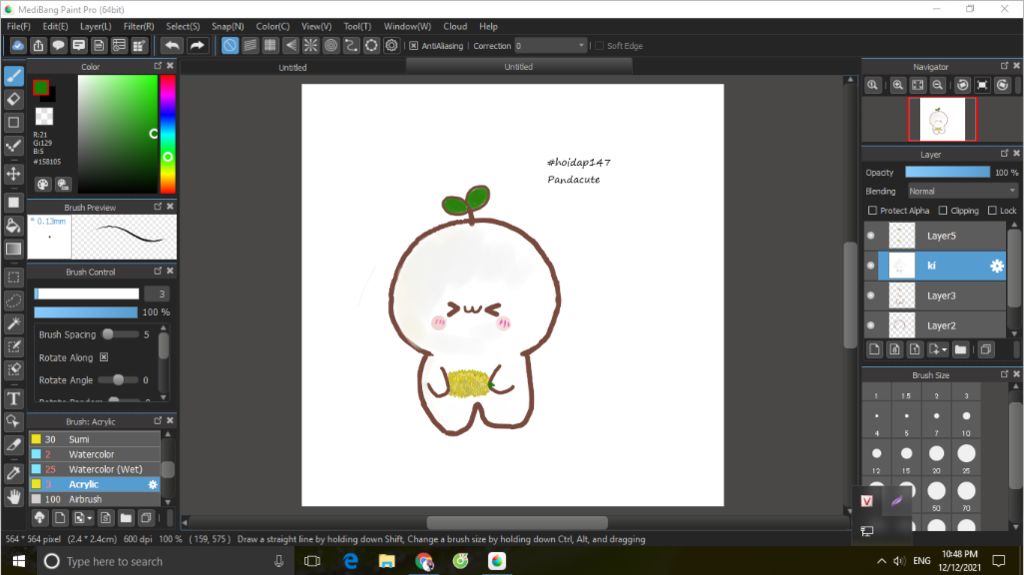This screenshot has width=1024, height=575.
Task: Enable circle snap
Action: pos(331,45)
